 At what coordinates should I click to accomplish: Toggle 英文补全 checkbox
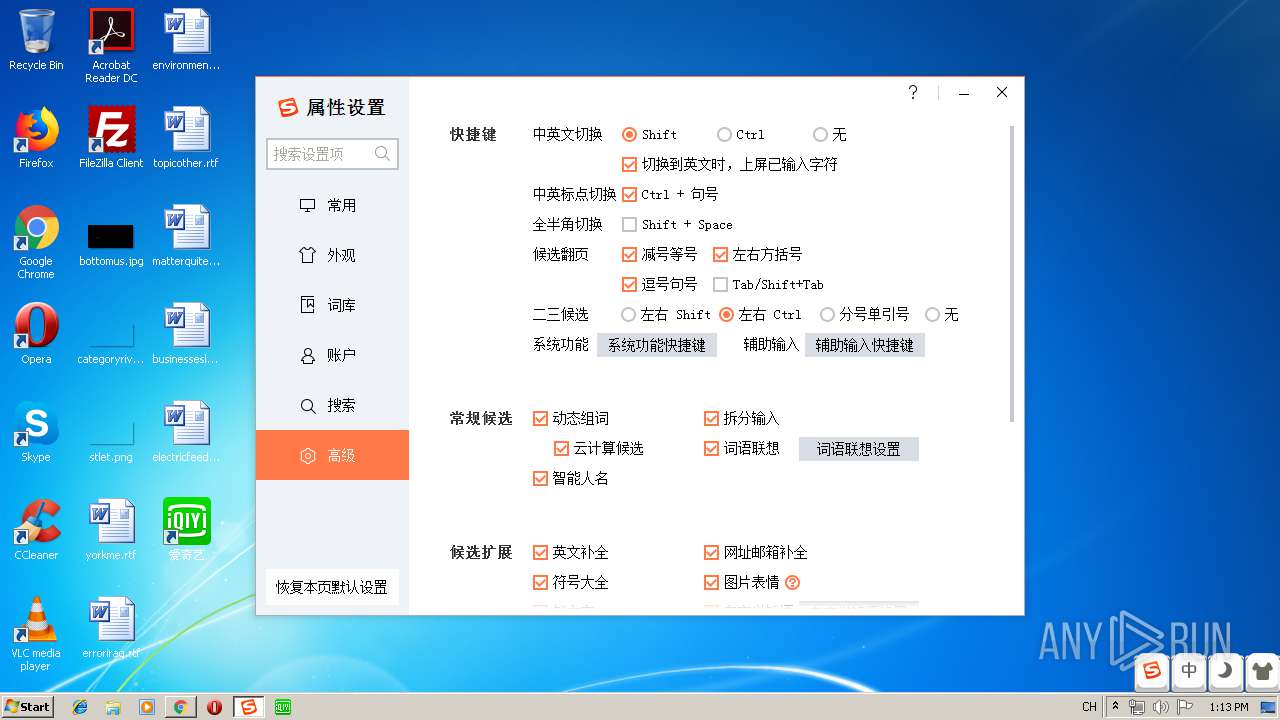tap(541, 552)
